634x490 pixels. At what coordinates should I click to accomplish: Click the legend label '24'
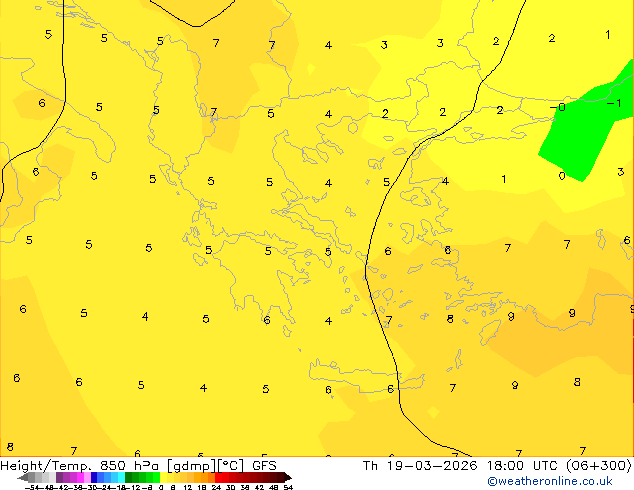click(216, 488)
